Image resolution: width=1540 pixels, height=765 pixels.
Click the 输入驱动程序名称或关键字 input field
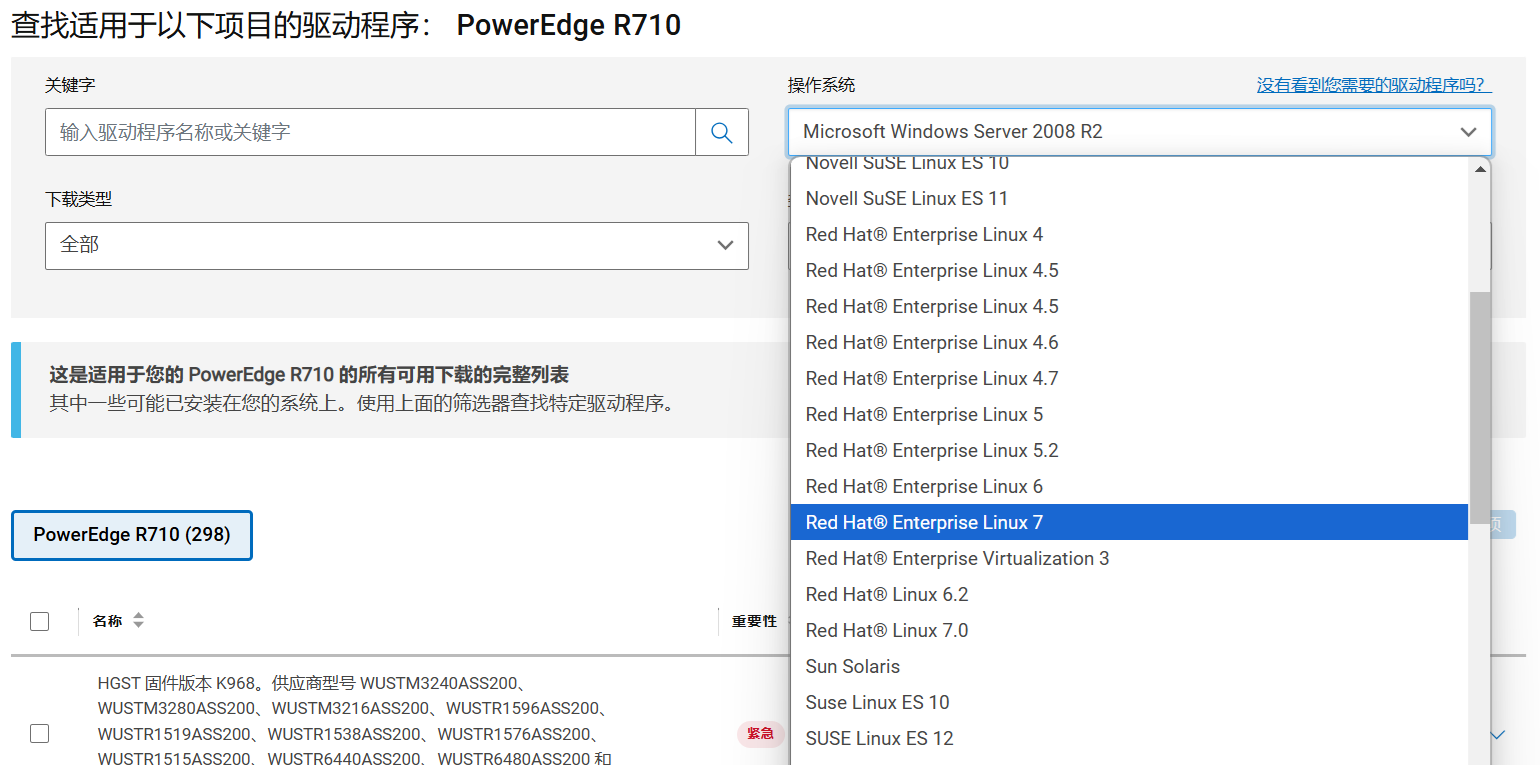370,132
